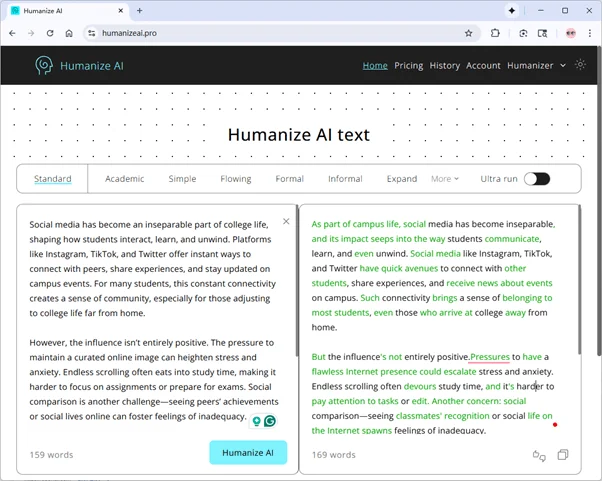602x481 pixels.
Task: Select the Standard mode
Action: click(52, 179)
